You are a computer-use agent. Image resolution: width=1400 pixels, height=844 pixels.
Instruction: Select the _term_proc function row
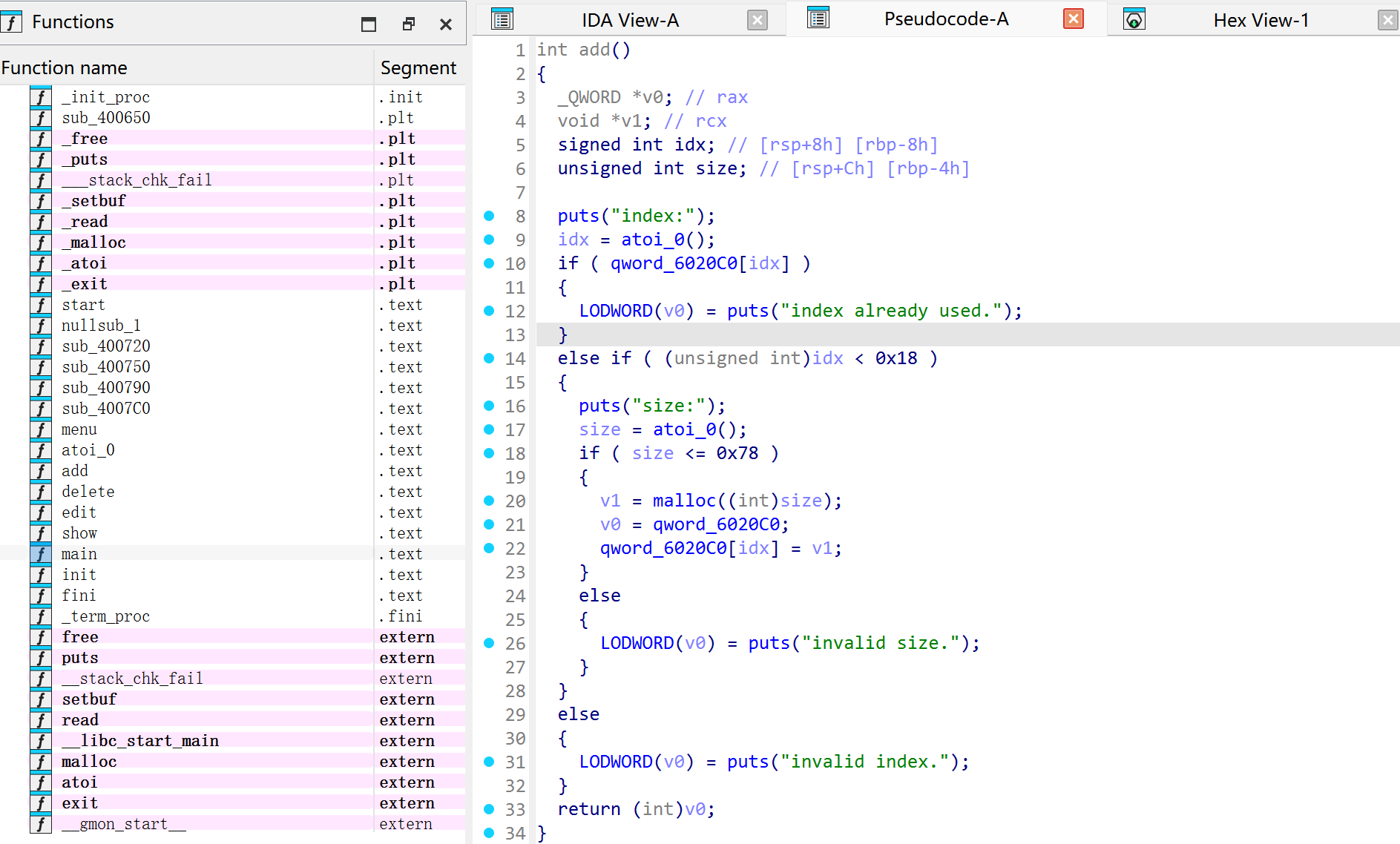point(233,616)
